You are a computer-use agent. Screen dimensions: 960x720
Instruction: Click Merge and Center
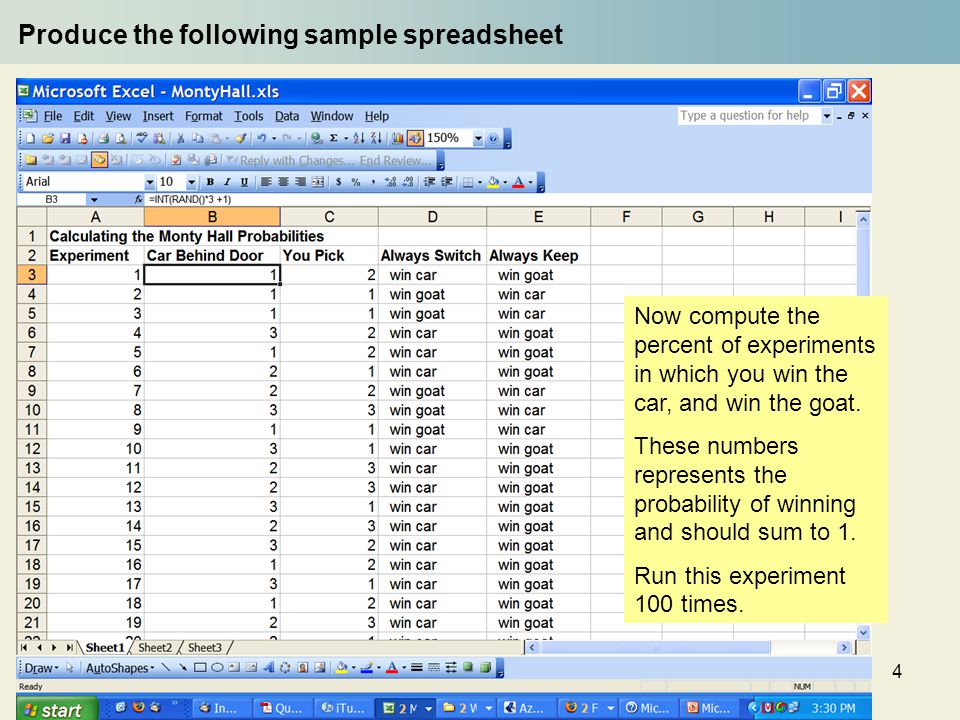pos(318,182)
